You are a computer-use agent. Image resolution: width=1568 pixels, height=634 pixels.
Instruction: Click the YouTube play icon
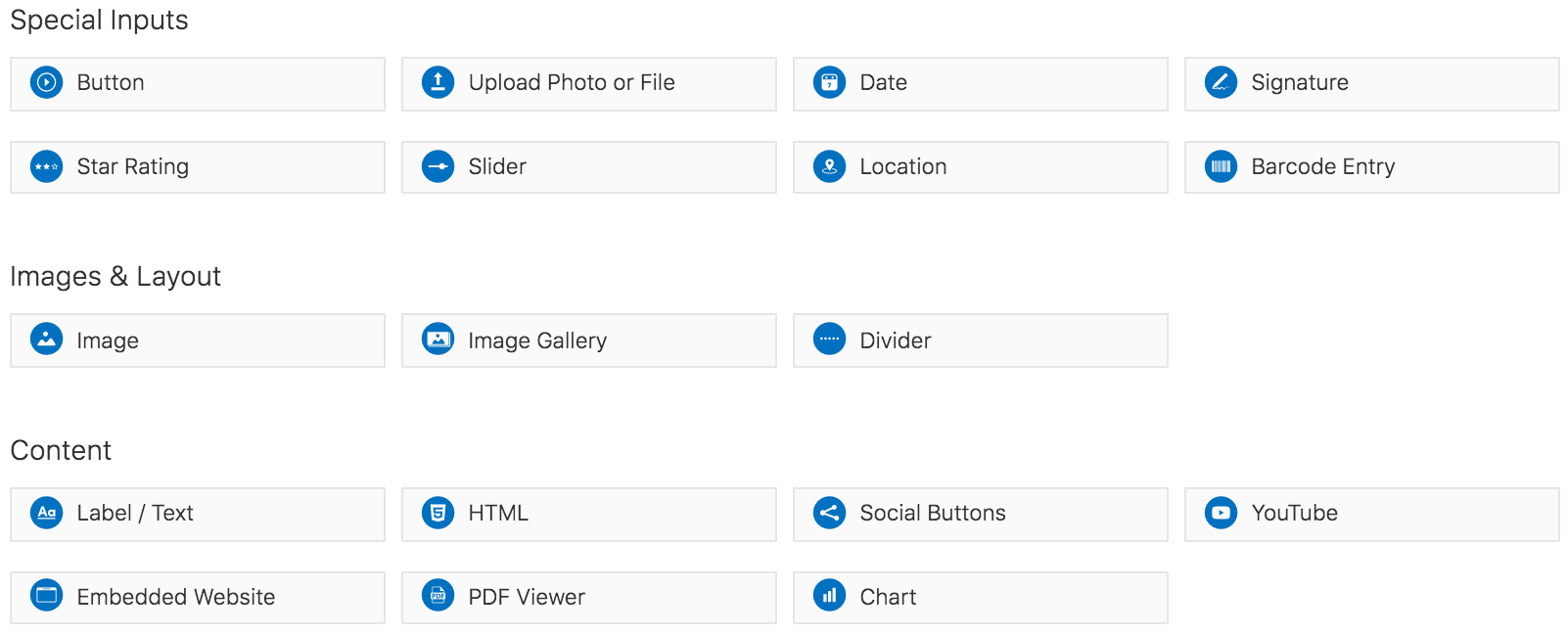tap(1221, 513)
